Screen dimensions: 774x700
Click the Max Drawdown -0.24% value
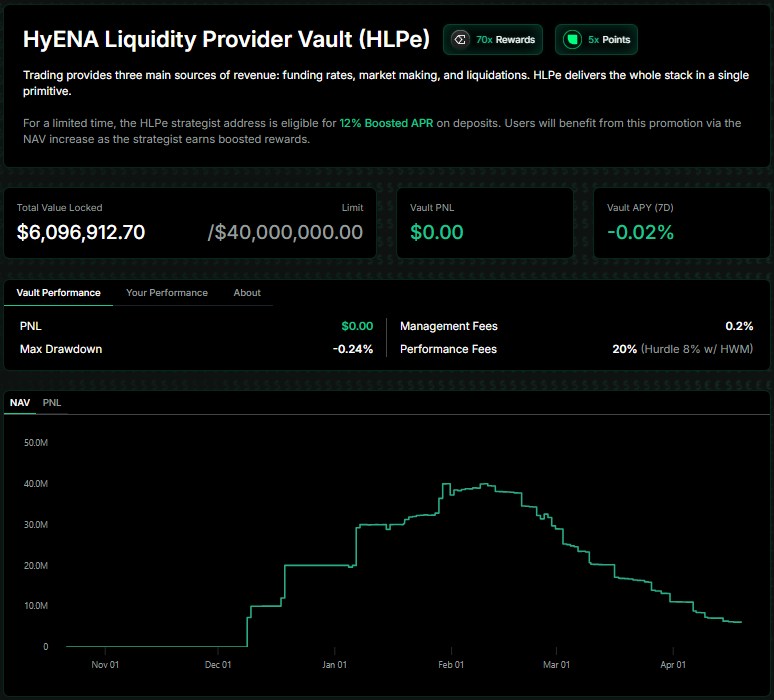pos(353,349)
